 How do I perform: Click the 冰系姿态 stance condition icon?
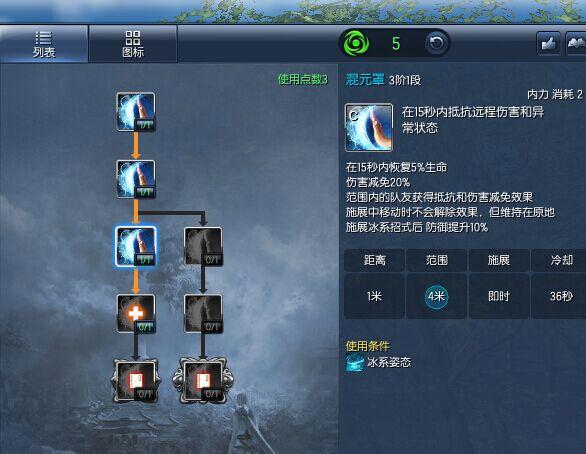pyautogui.click(x=354, y=363)
